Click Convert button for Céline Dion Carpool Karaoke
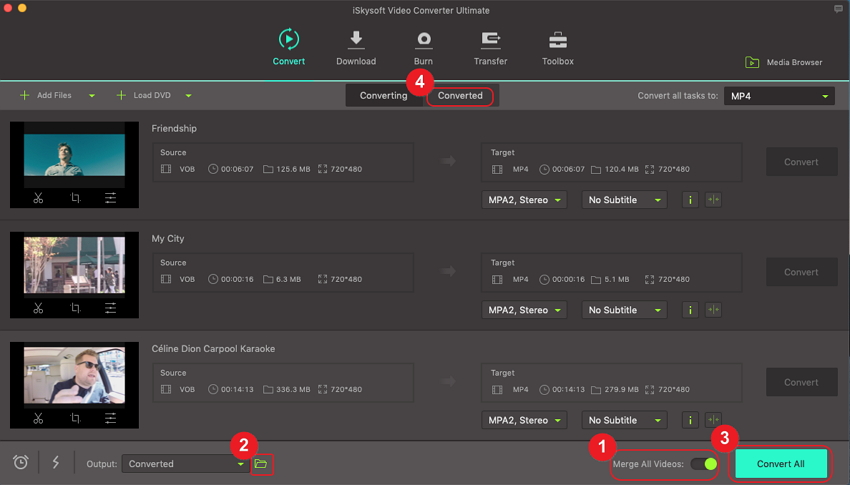The image size is (850, 485). pyautogui.click(x=800, y=382)
